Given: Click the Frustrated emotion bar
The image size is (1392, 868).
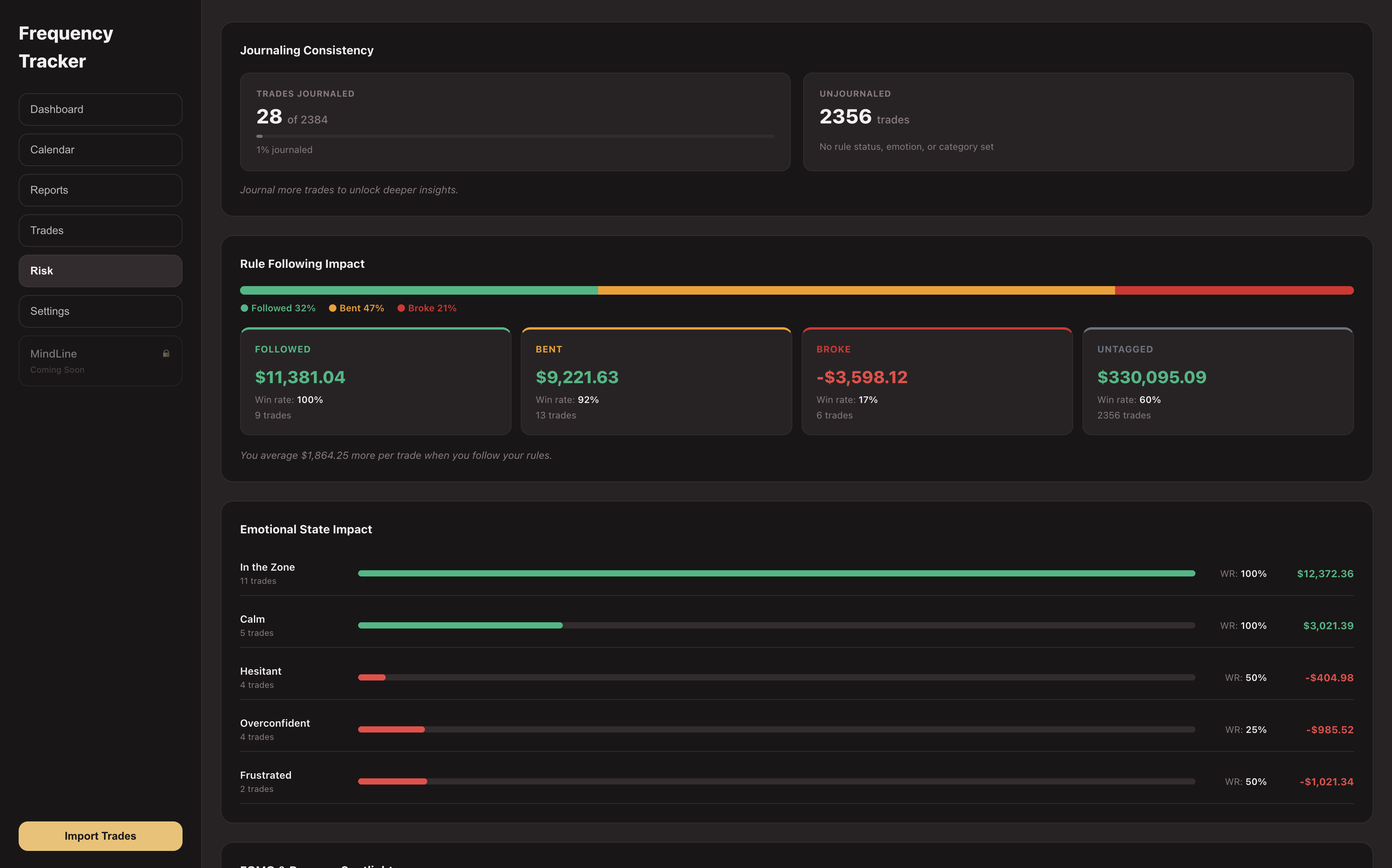Looking at the screenshot, I should [x=776, y=781].
